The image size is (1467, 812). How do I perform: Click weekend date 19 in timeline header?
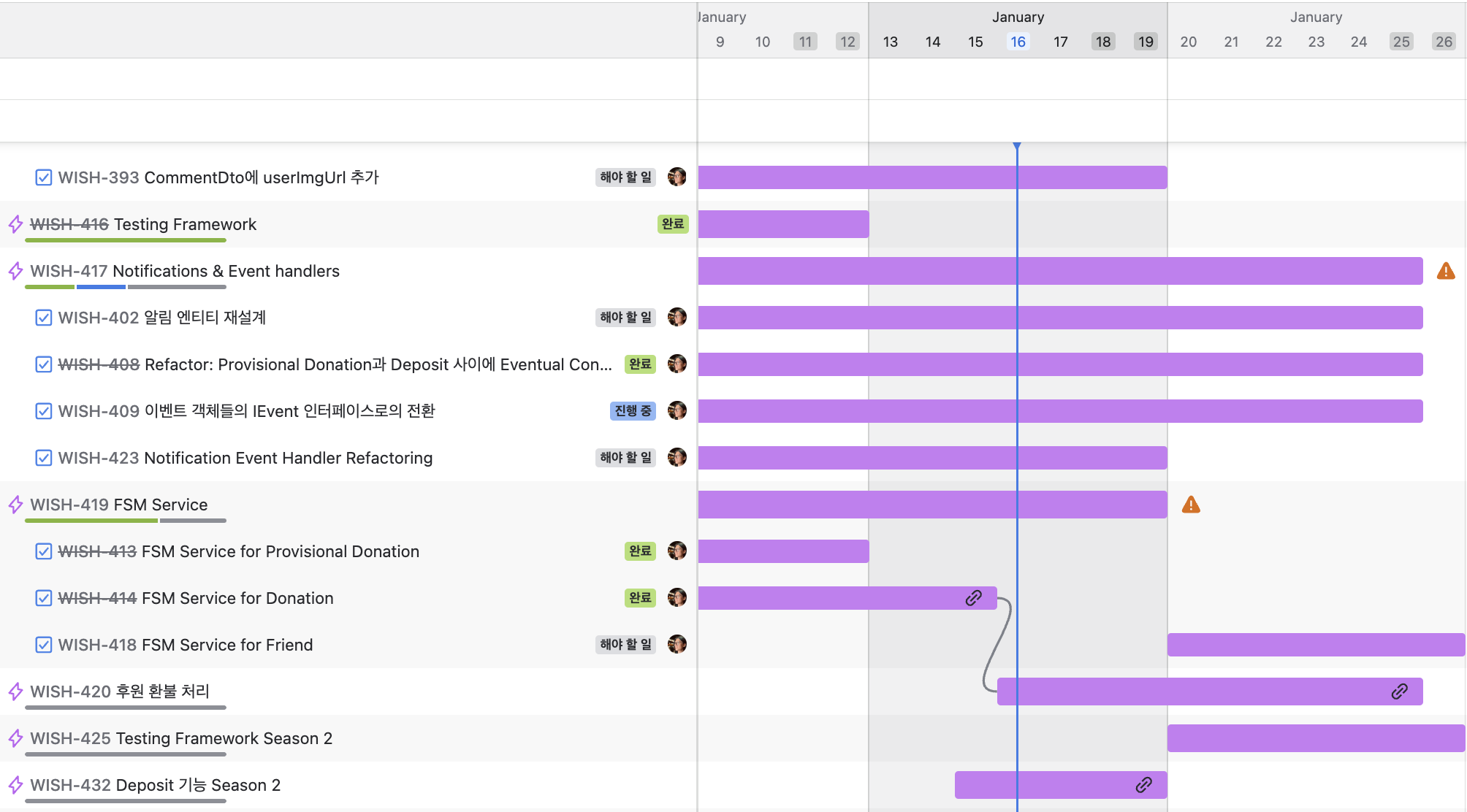coord(1146,42)
